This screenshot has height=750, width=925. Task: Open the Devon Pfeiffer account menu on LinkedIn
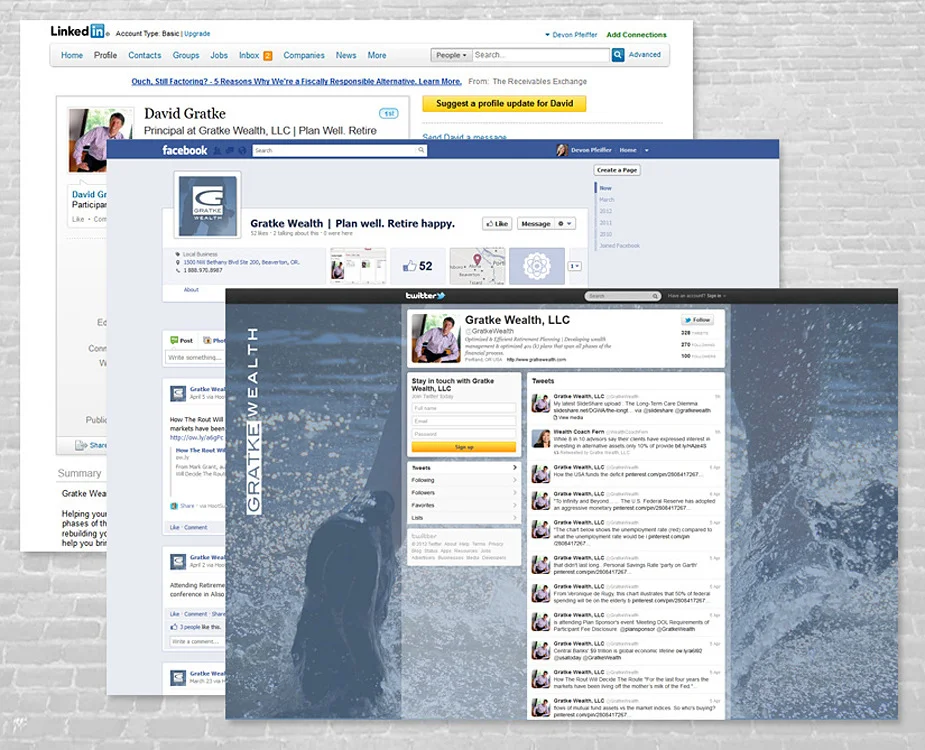click(x=570, y=35)
